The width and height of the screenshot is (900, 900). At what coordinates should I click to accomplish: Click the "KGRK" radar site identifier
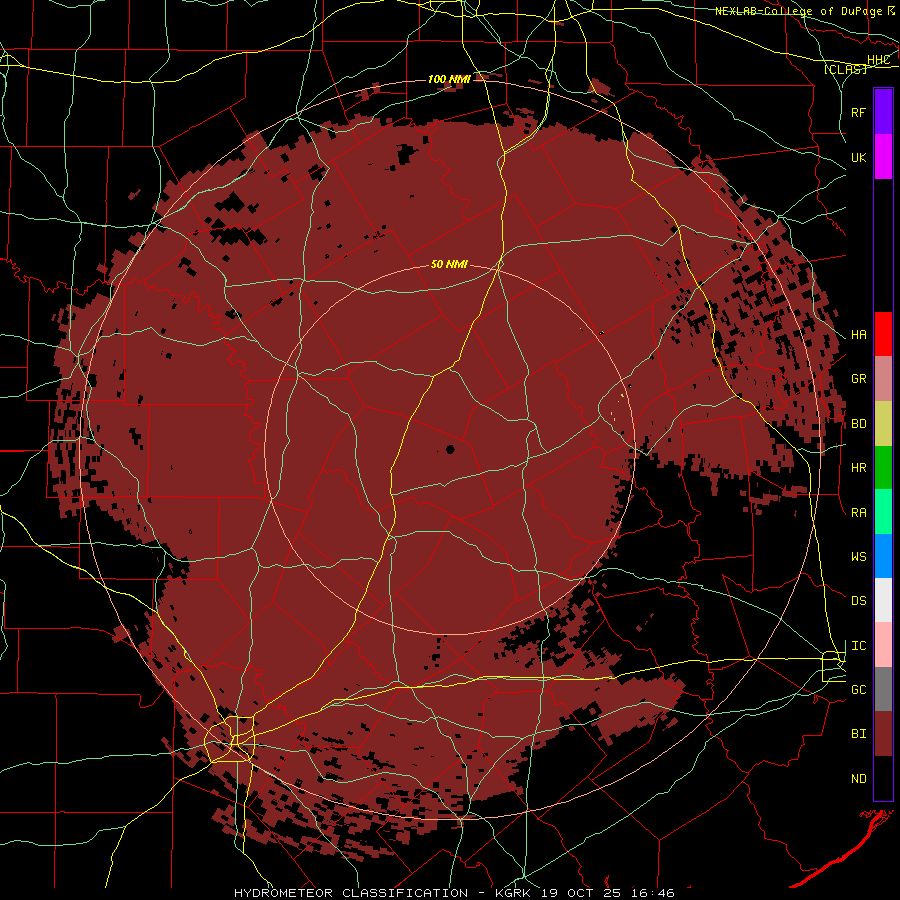(513, 893)
